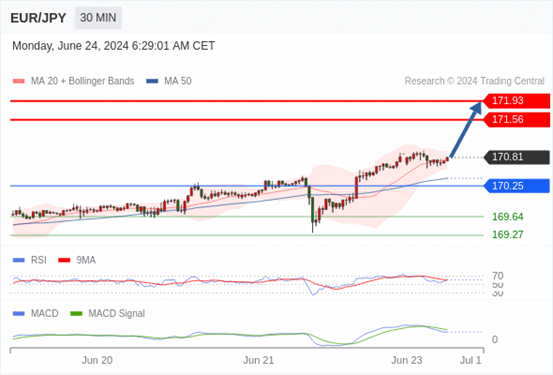Screen dimensions: 553x375
Task: Click the 30 MIN timeframe button
Action: tap(98, 18)
